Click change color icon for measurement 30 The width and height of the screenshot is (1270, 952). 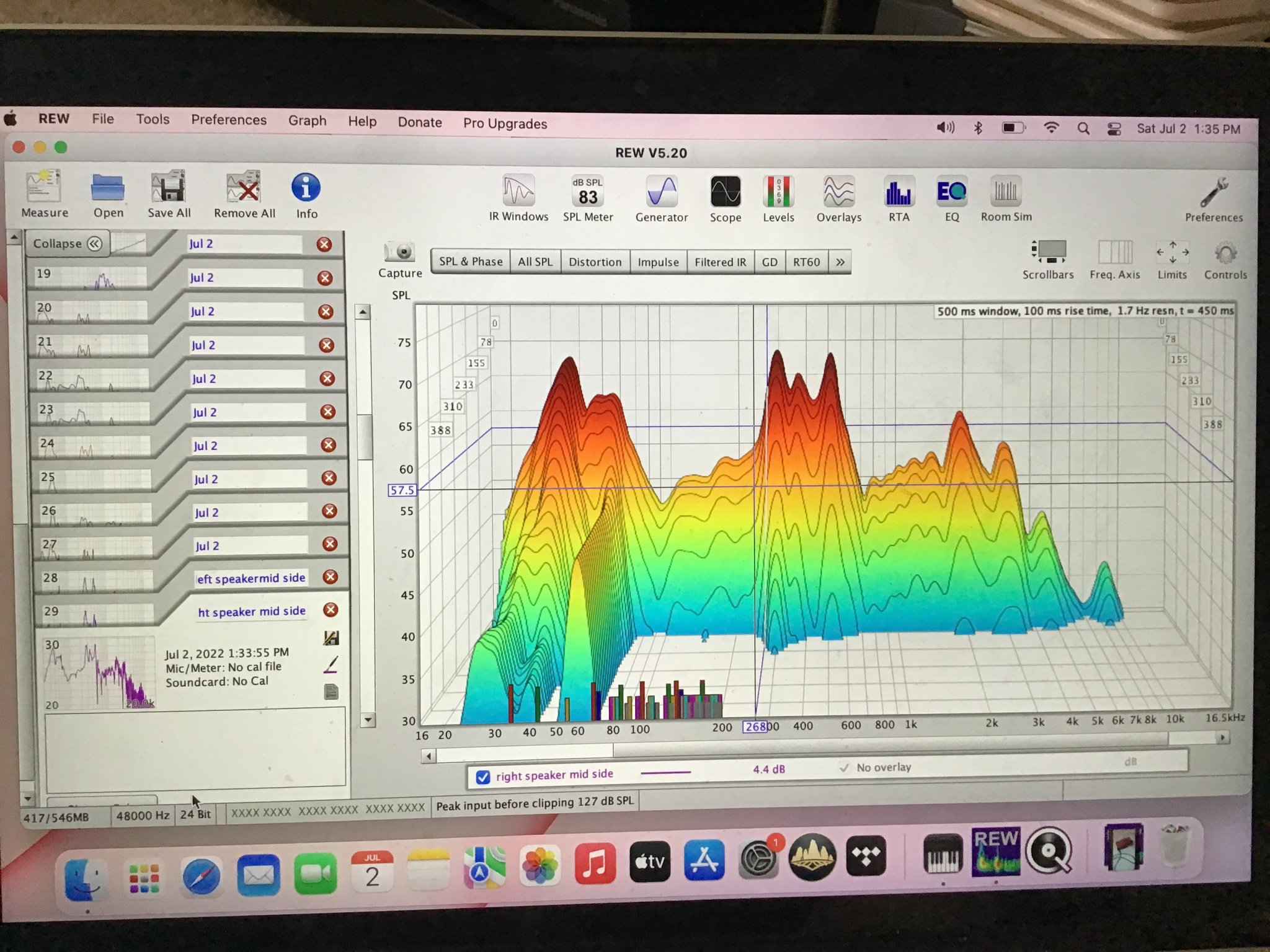(331, 665)
